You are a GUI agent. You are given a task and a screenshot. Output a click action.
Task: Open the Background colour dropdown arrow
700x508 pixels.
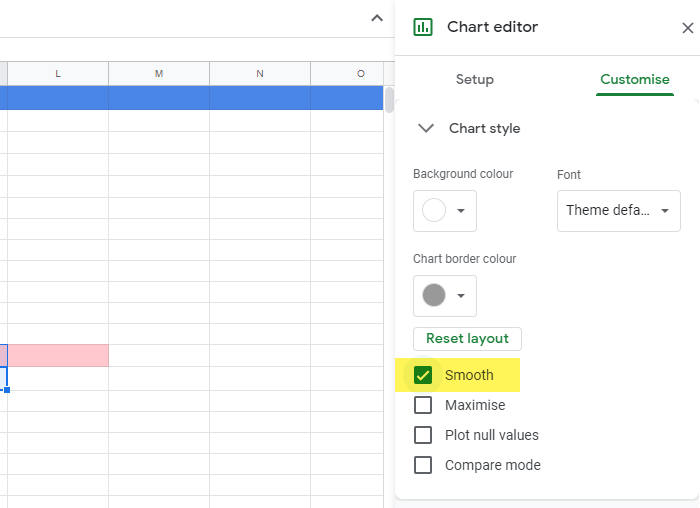click(461, 211)
